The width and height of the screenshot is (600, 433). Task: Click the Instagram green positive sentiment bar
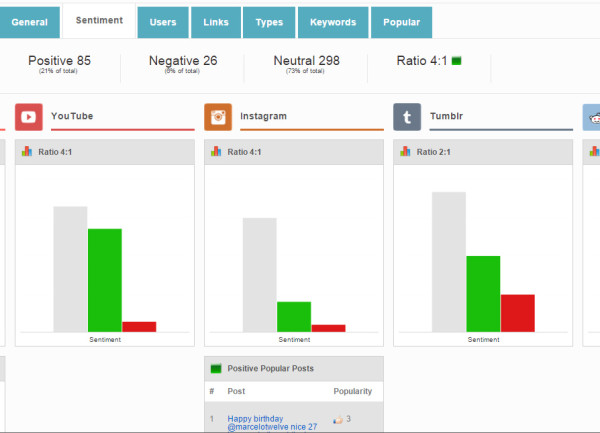pyautogui.click(x=294, y=317)
